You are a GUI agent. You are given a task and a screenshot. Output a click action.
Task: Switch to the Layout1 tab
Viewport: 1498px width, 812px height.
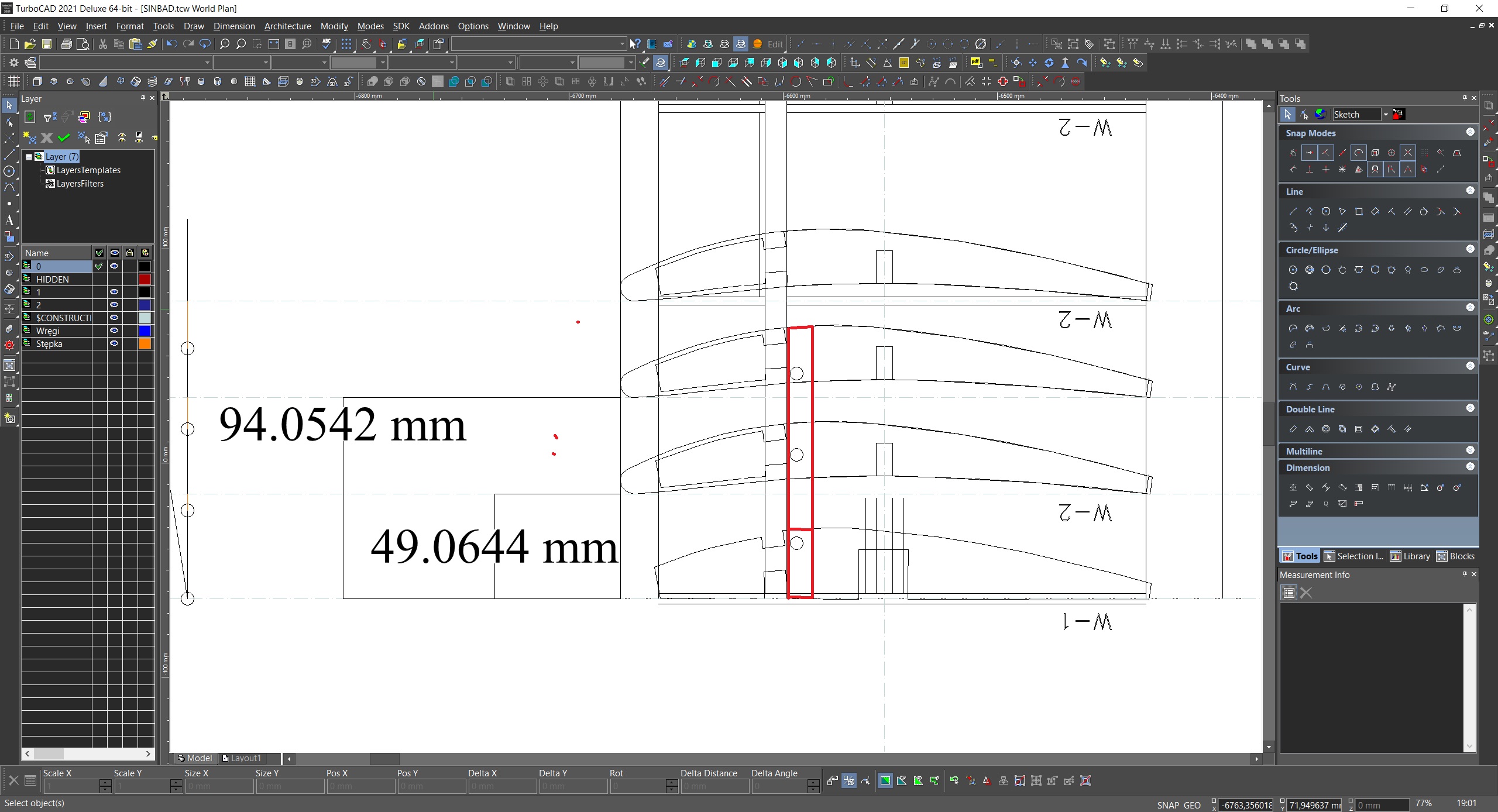pyautogui.click(x=242, y=758)
